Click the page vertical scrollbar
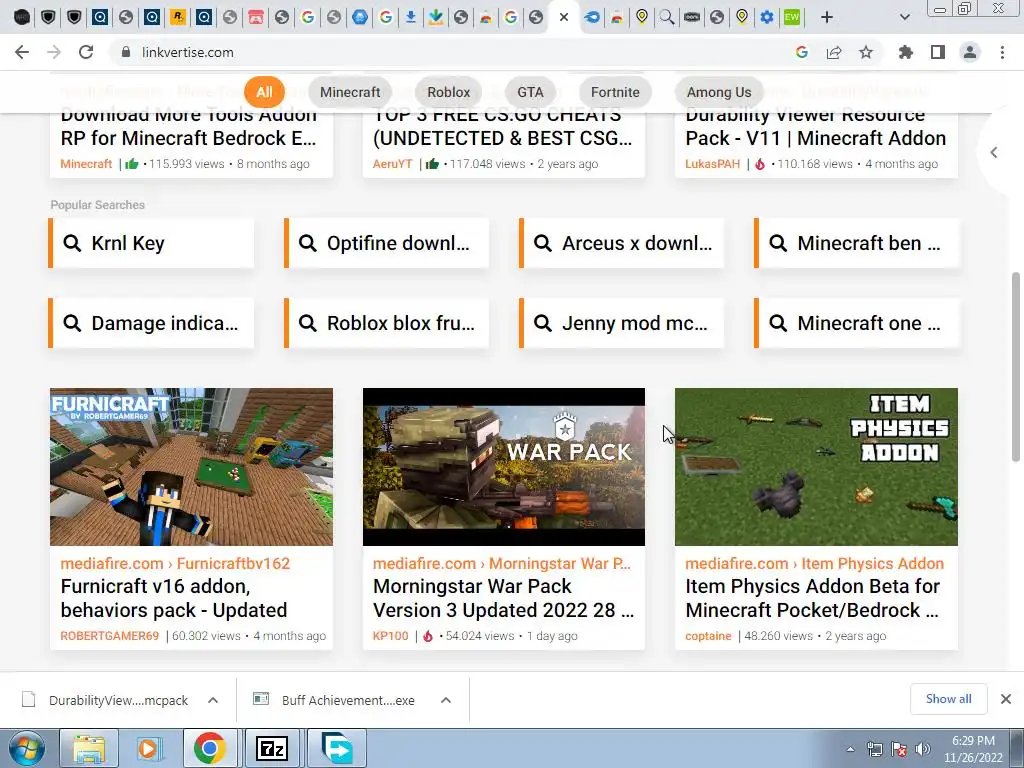This screenshot has width=1024, height=768. coord(1016,367)
